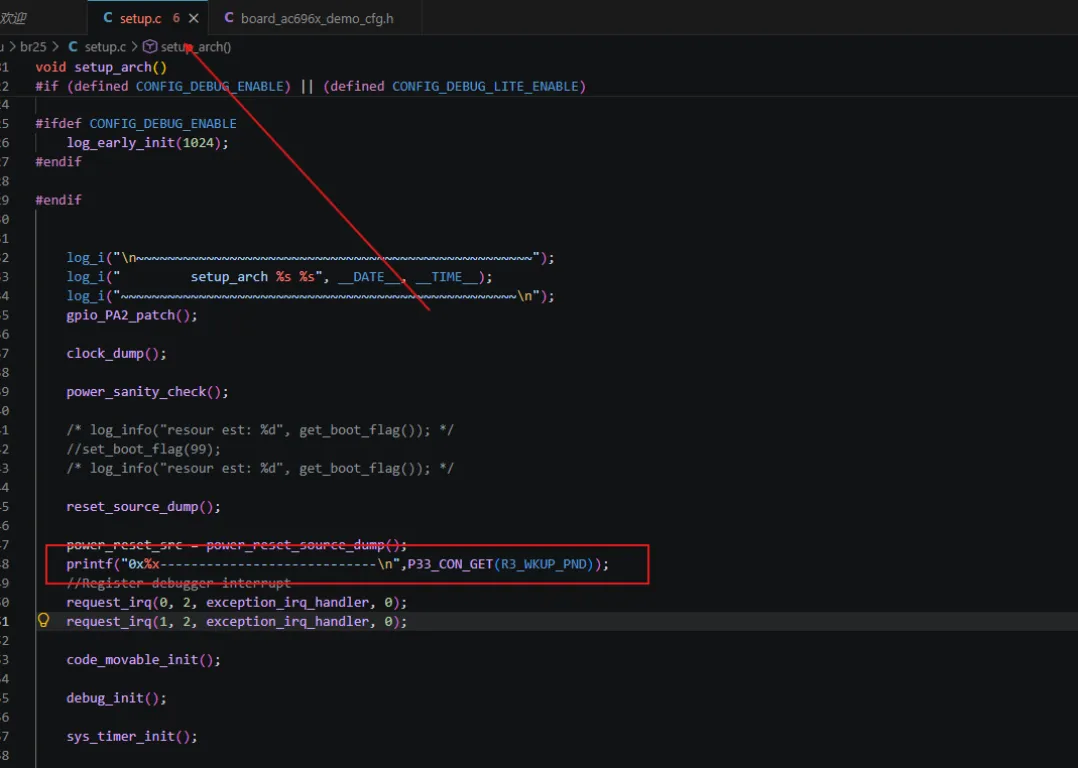Click the reset_source_dump() call
Screen dimensions: 1078x768
click(144, 507)
